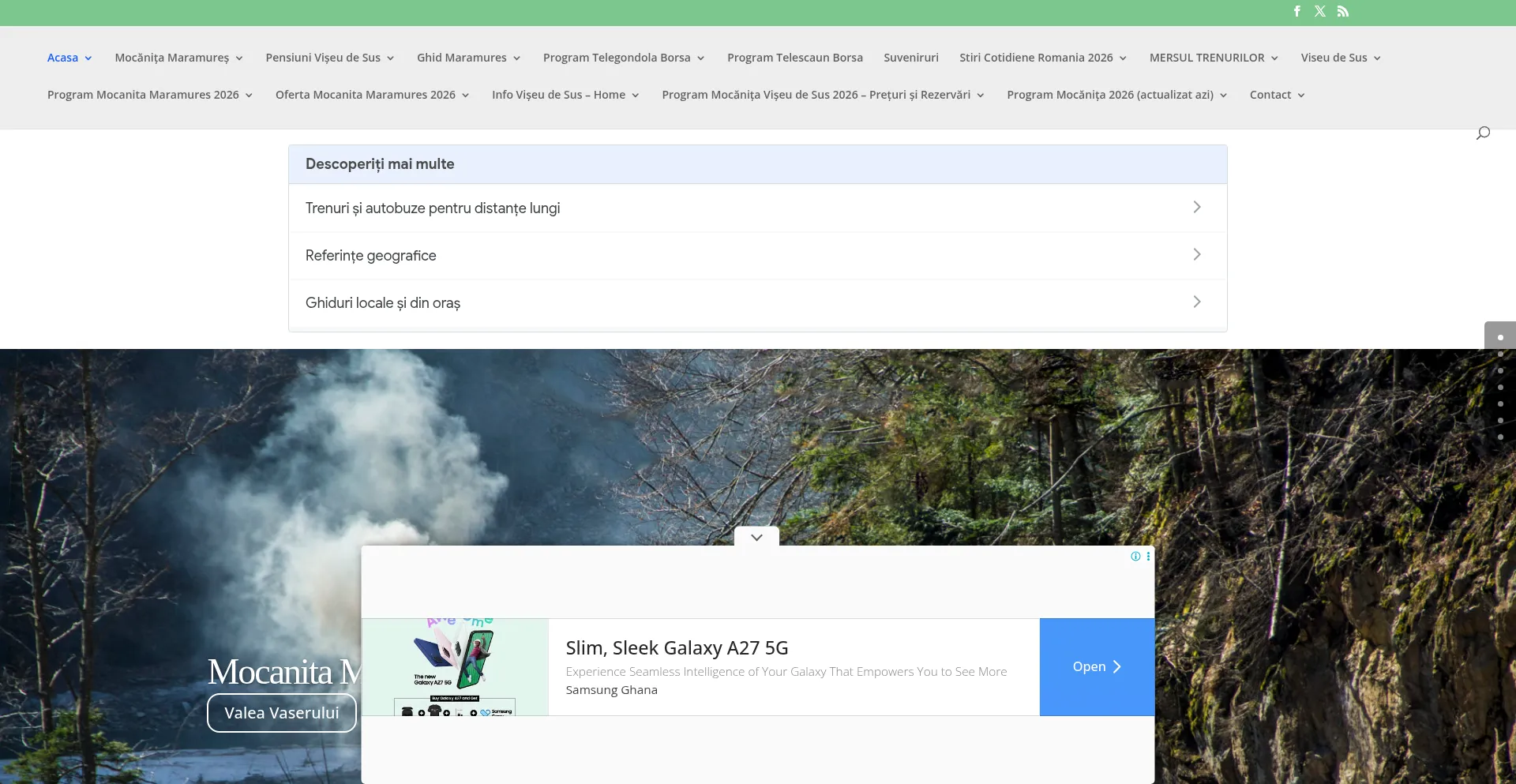Expand the Contact dropdown chevron
Screen dimensions: 1516x784
pyautogui.click(x=1301, y=96)
